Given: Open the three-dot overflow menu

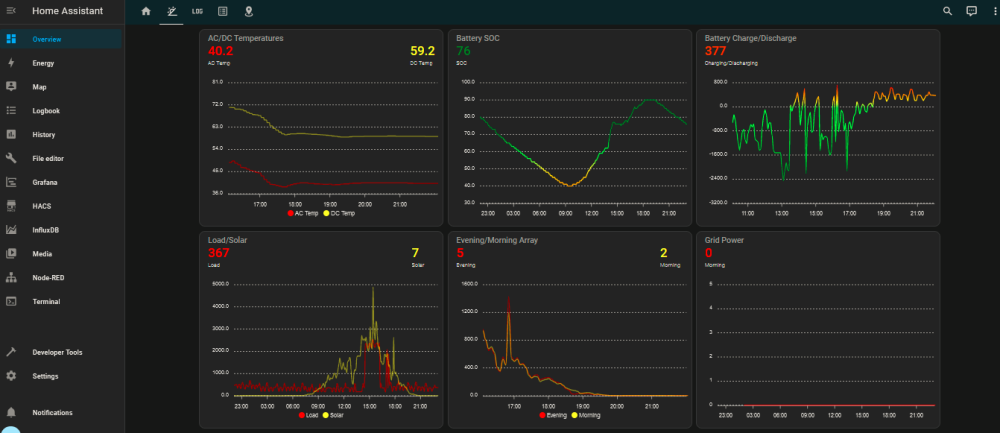Looking at the screenshot, I should [x=995, y=11].
